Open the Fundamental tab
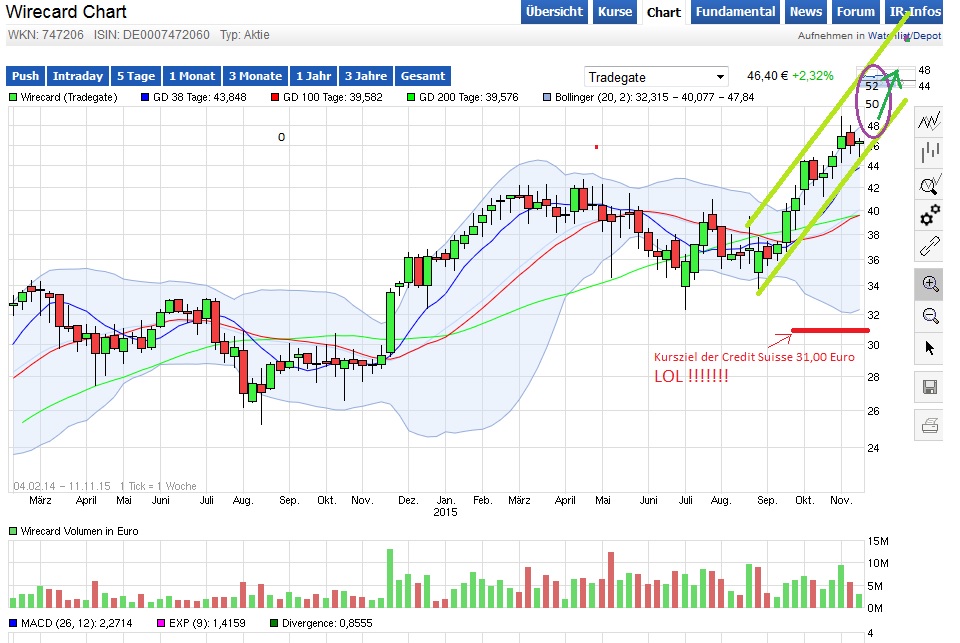 [x=735, y=12]
